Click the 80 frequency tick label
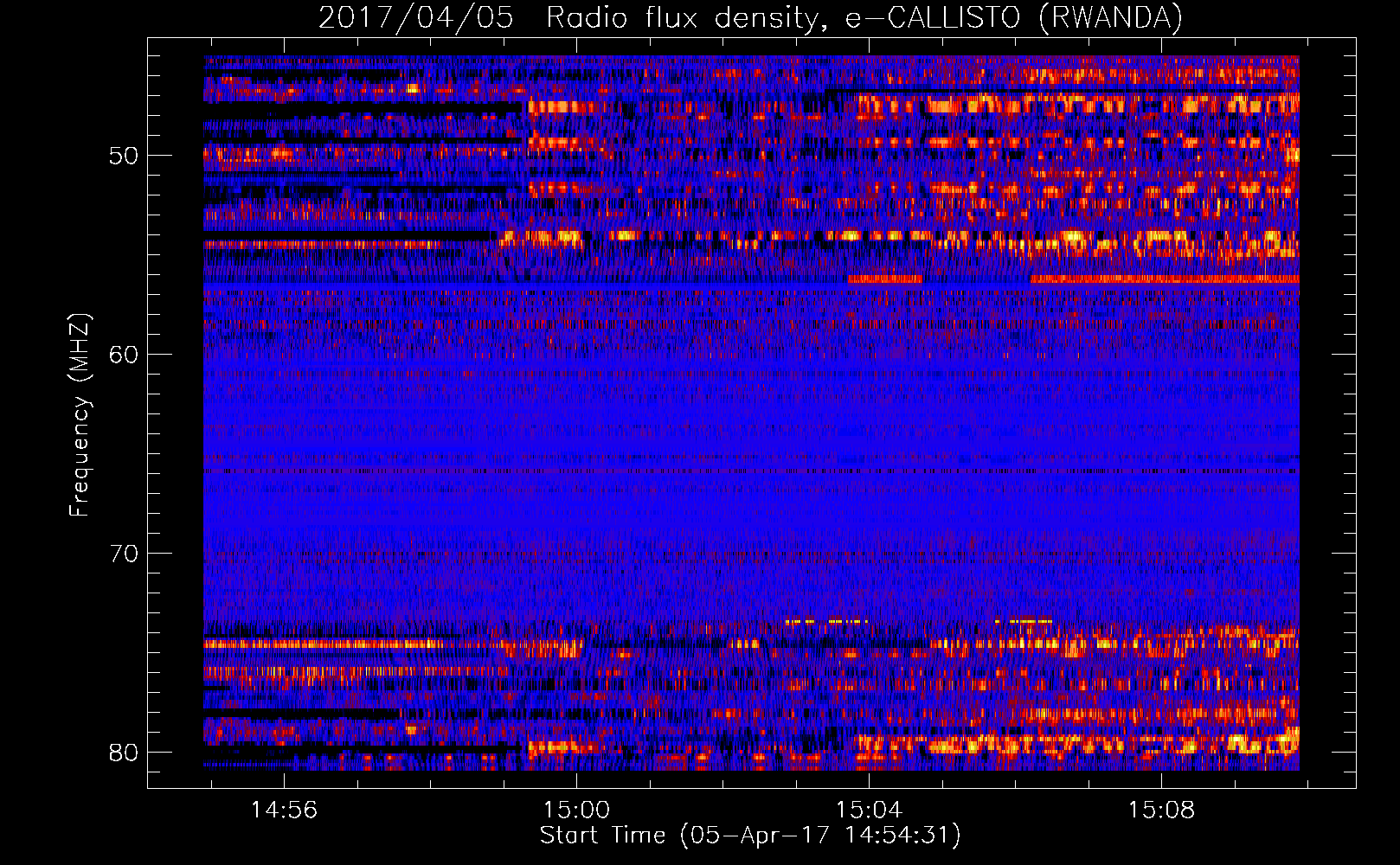1400x865 pixels. click(x=124, y=753)
